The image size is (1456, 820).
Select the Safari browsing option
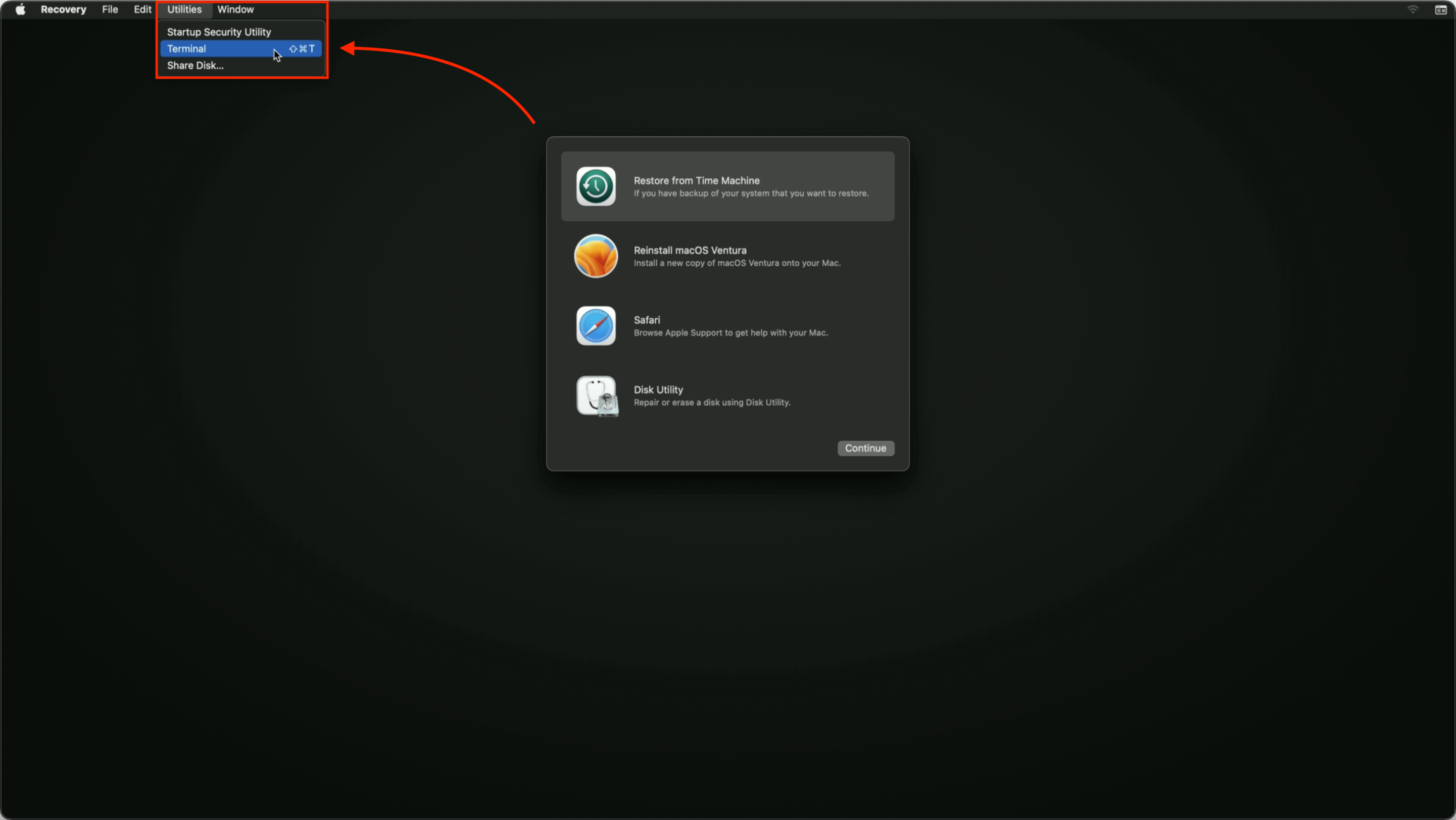coord(728,325)
